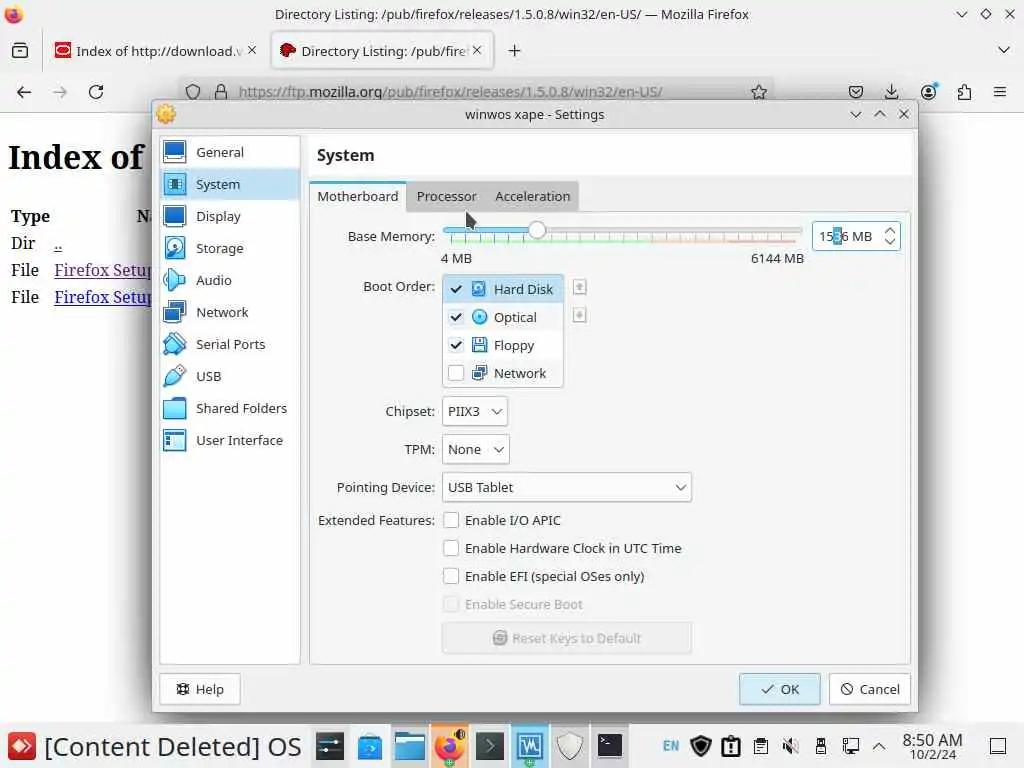The image size is (1024, 768).
Task: Click muted volume tray icon
Action: click(x=790, y=746)
